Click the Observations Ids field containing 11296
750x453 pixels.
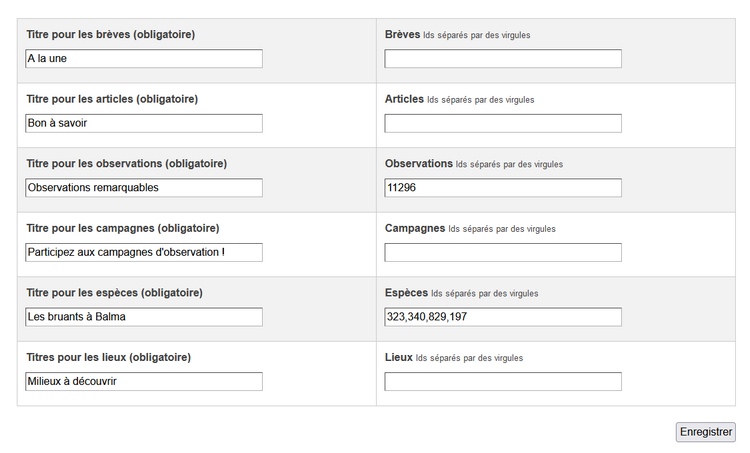coord(503,188)
